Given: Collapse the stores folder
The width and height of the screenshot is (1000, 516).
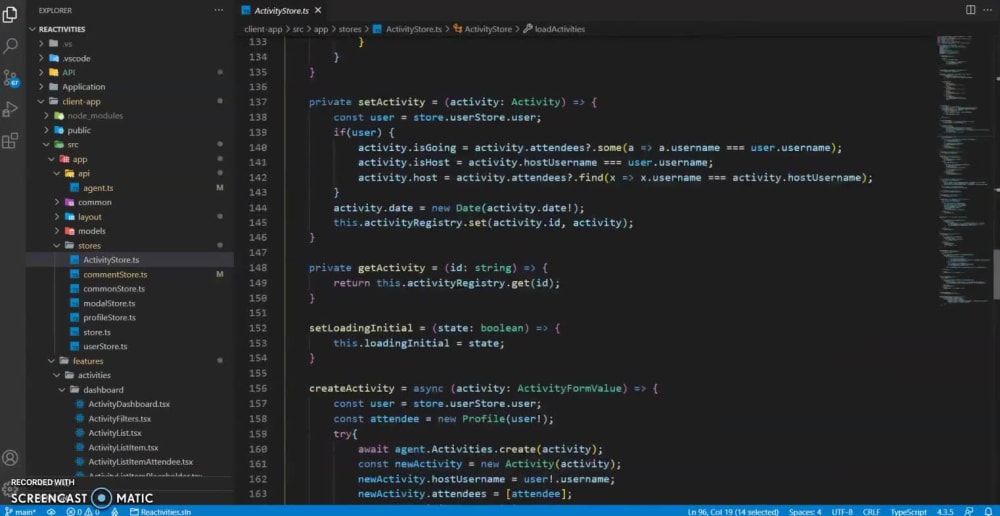Looking at the screenshot, I should pyautogui.click(x=130, y=245).
